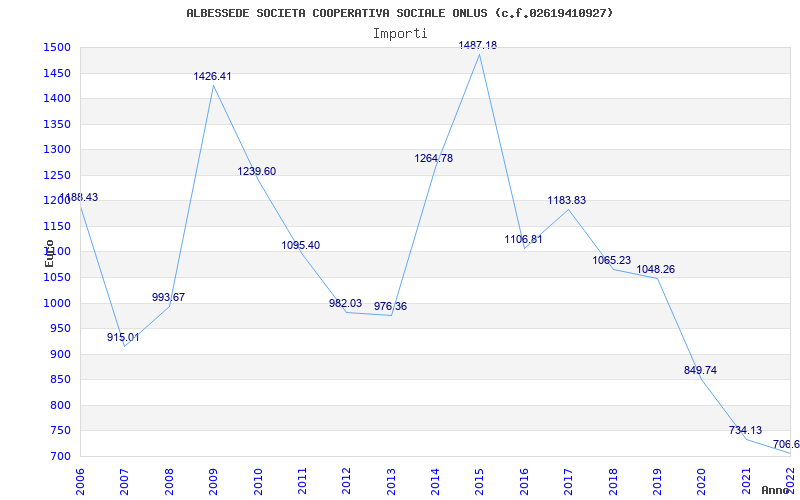
Task: Click the 2018 x-axis year label
Action: pos(613,481)
